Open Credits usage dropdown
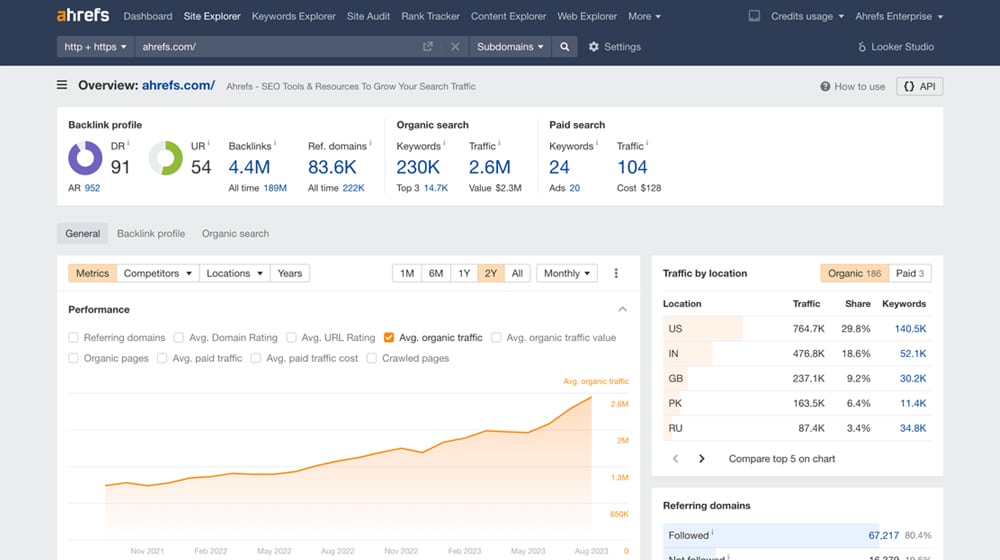The width and height of the screenshot is (1000, 560). click(x=807, y=16)
